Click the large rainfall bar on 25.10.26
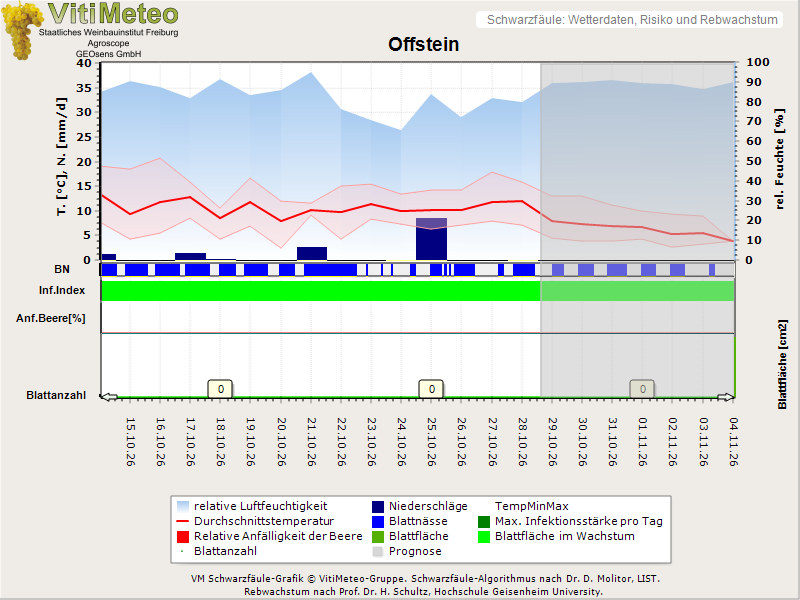This screenshot has height=600, width=800. (431, 239)
